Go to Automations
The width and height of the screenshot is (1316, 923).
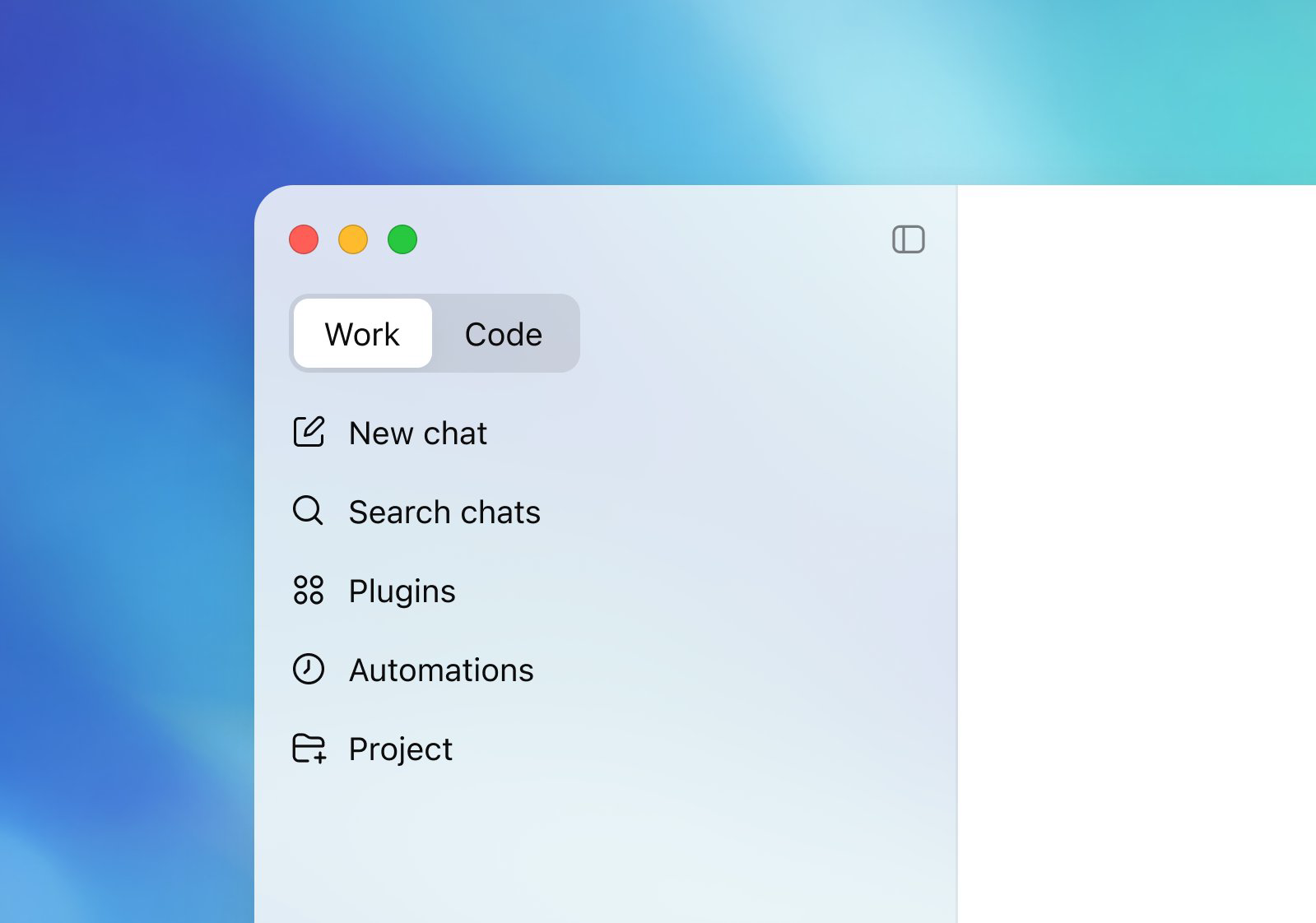coord(441,670)
